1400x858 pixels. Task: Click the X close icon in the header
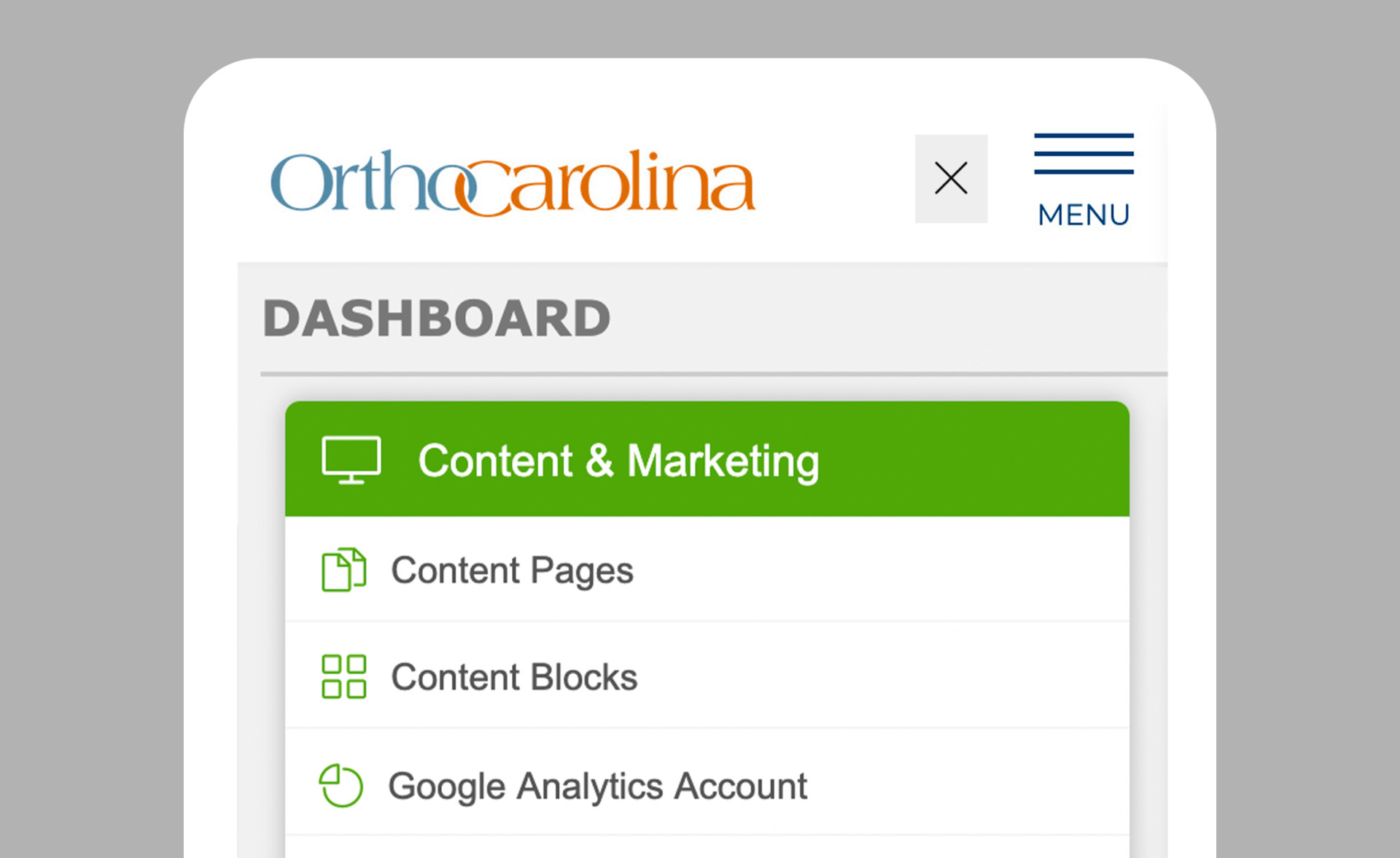[x=951, y=179]
